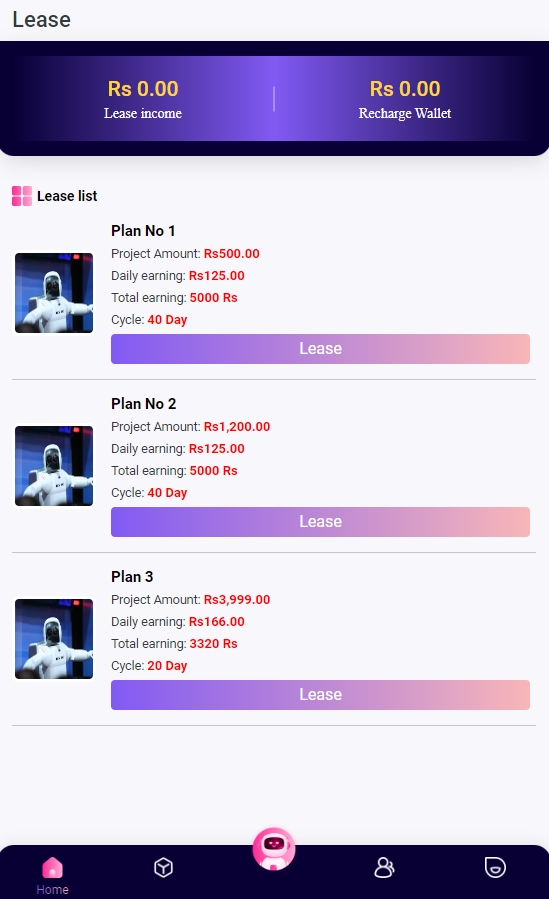Select the Plan No 2 robot thumbnail
549x899 pixels.
pos(54,466)
